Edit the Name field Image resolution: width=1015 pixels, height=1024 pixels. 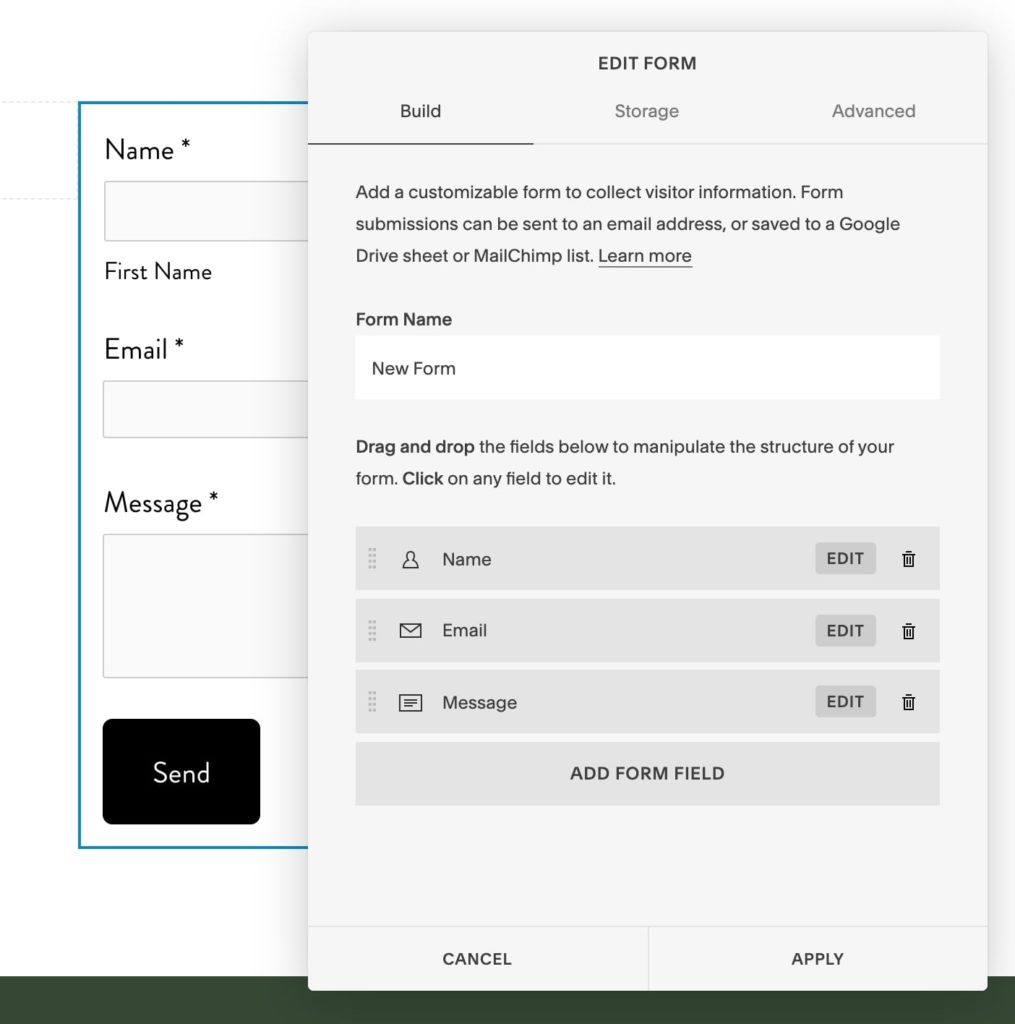845,558
